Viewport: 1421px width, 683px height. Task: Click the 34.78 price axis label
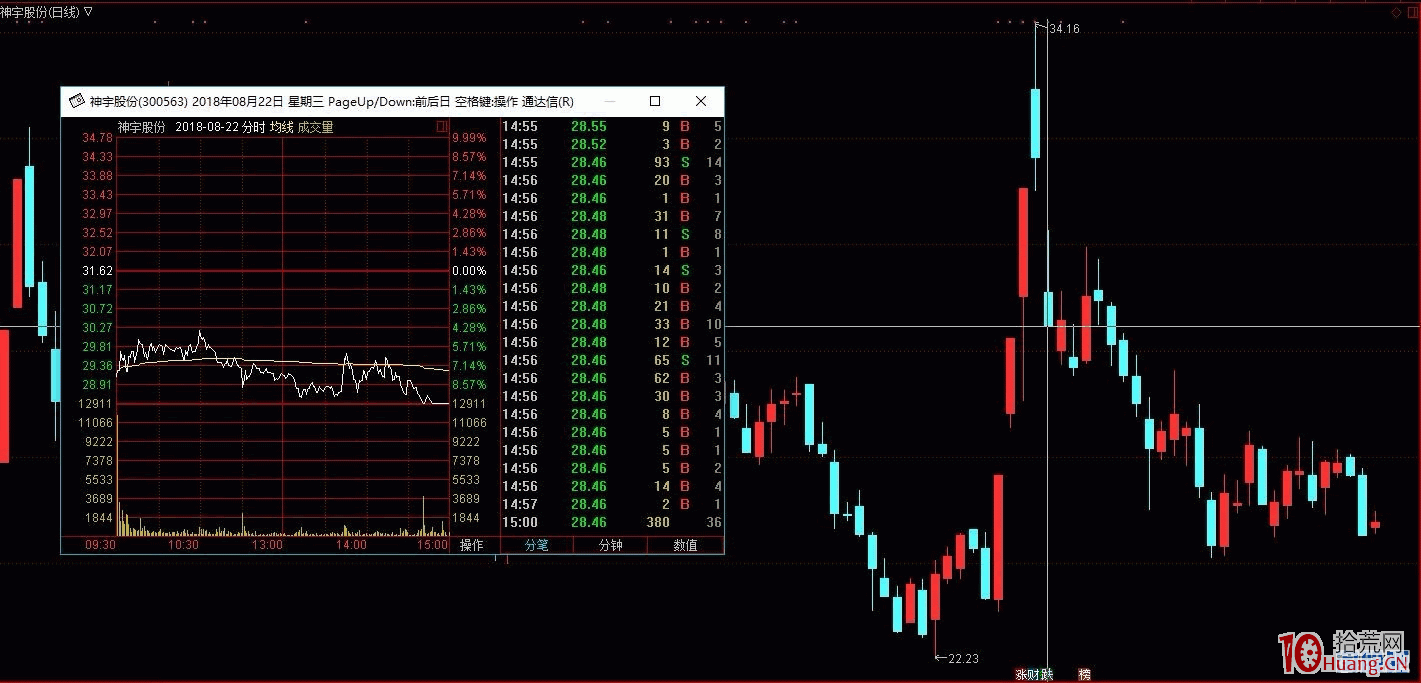tap(97, 138)
